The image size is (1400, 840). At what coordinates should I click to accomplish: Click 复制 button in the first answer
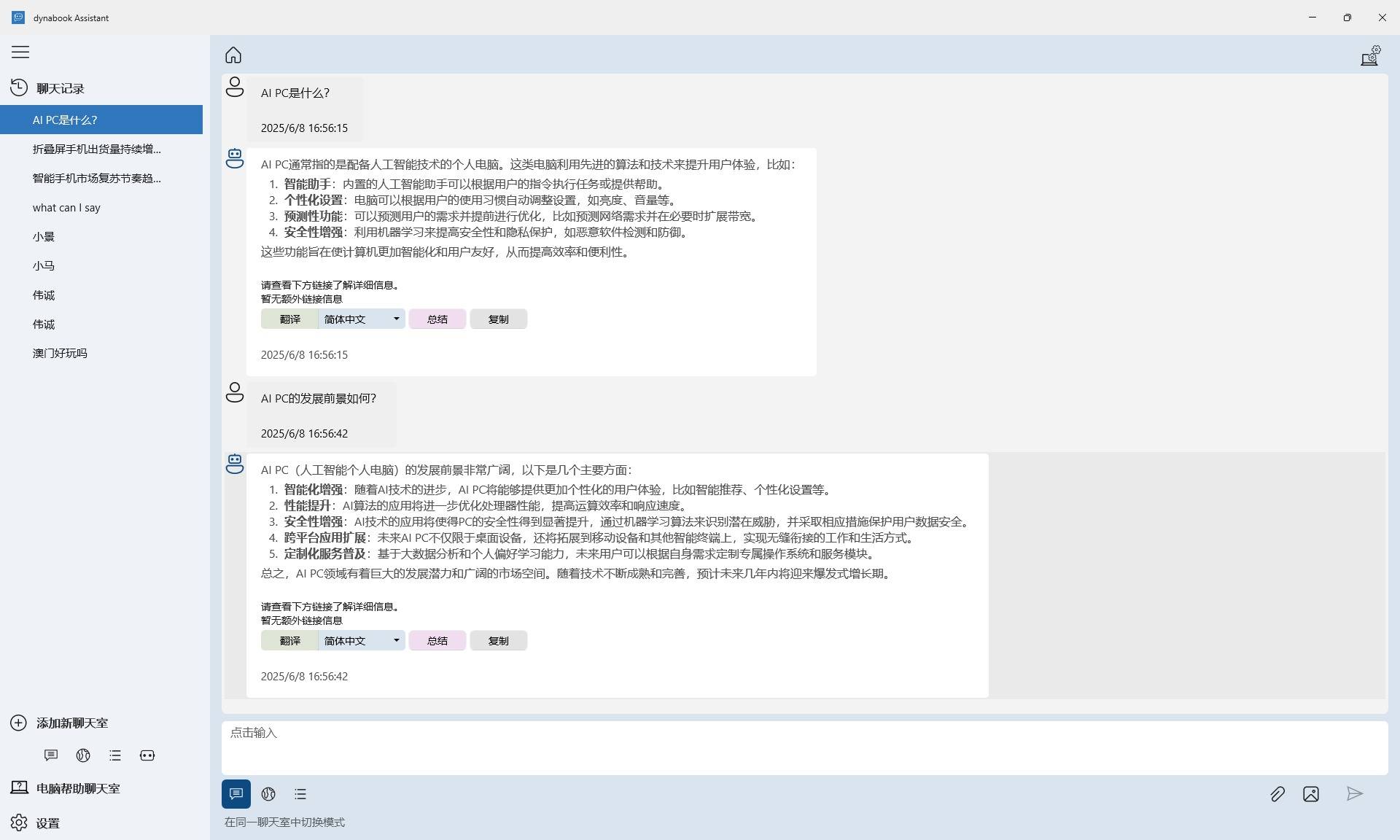click(x=498, y=319)
